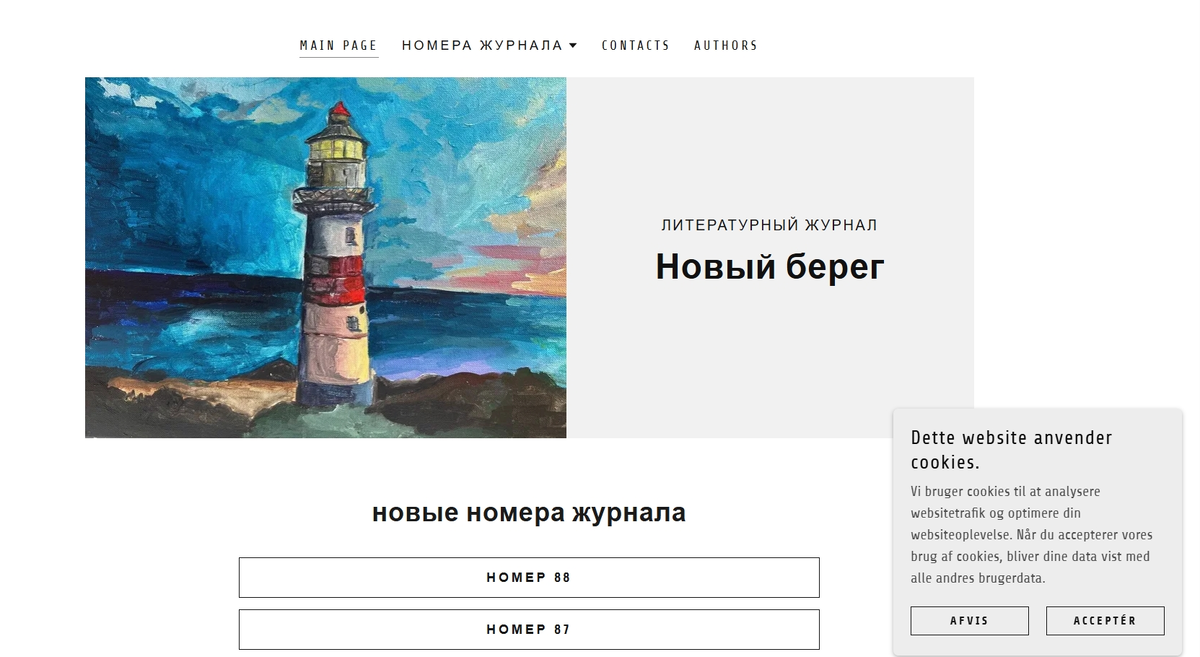Screen dimensions: 1200x657
Task: Open the MAIN PAGE navigation link
Action: click(x=338, y=45)
